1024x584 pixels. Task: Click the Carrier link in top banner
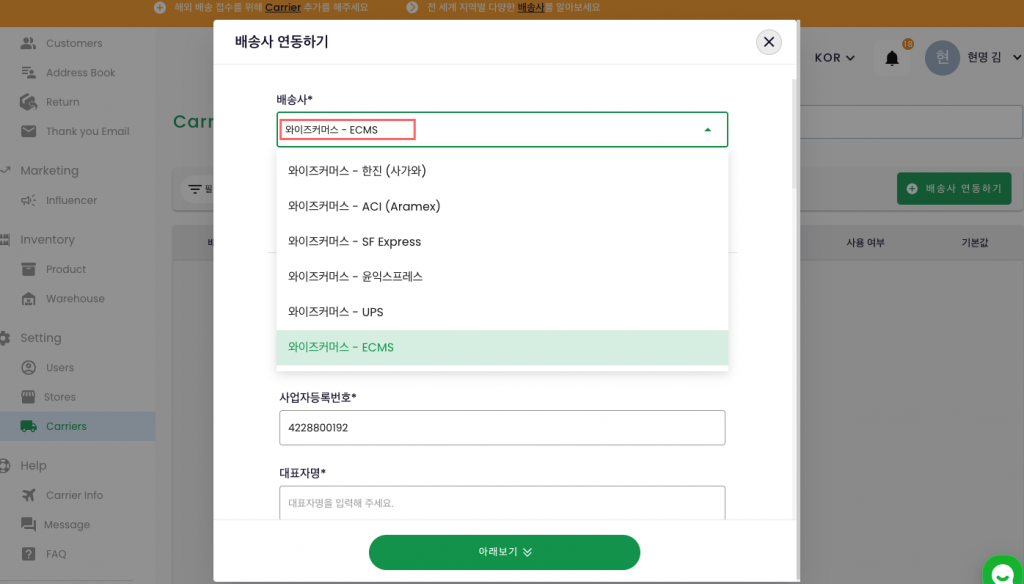(x=282, y=7)
